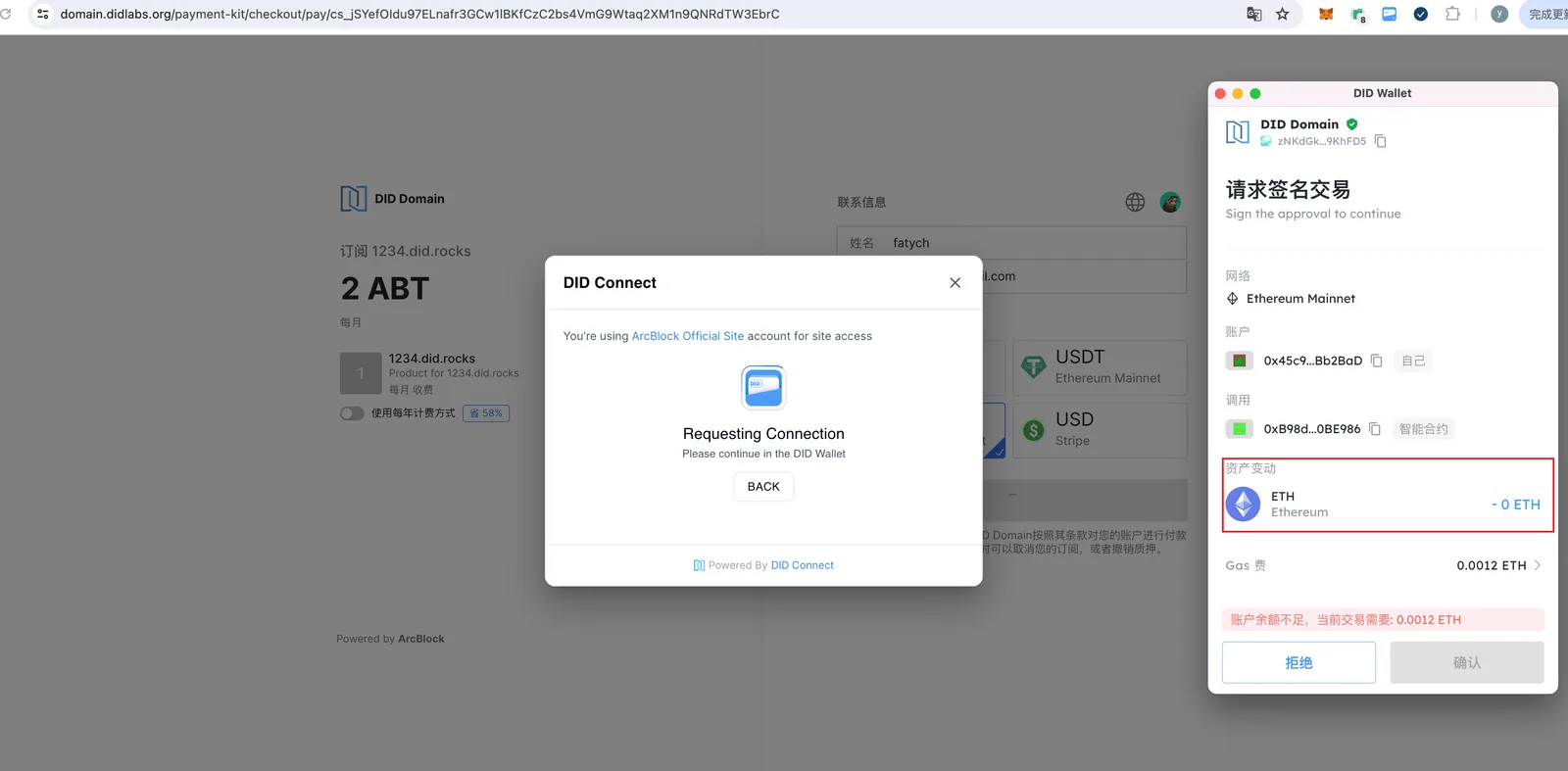
Task: Click the blue checkmark extension icon
Action: [x=1421, y=14]
